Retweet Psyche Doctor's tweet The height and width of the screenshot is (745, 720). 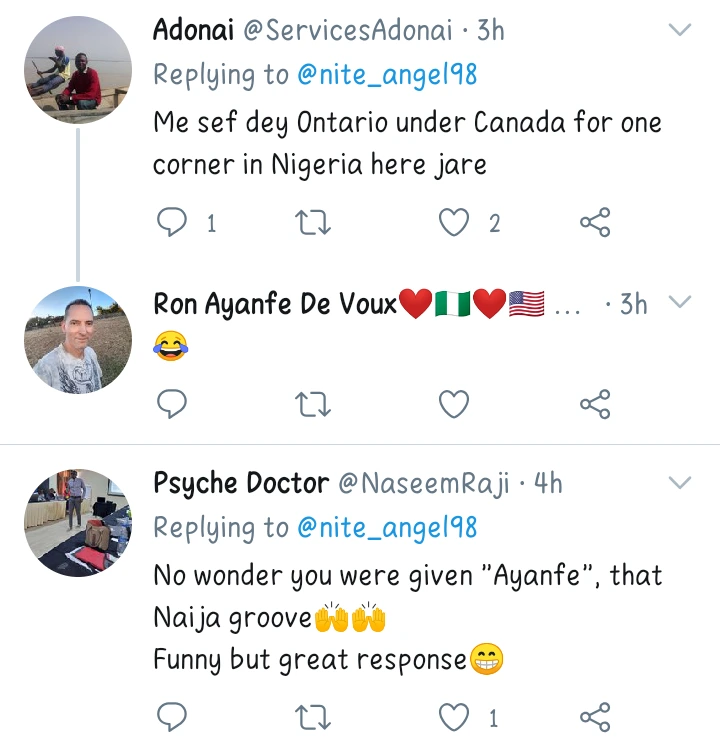point(313,716)
